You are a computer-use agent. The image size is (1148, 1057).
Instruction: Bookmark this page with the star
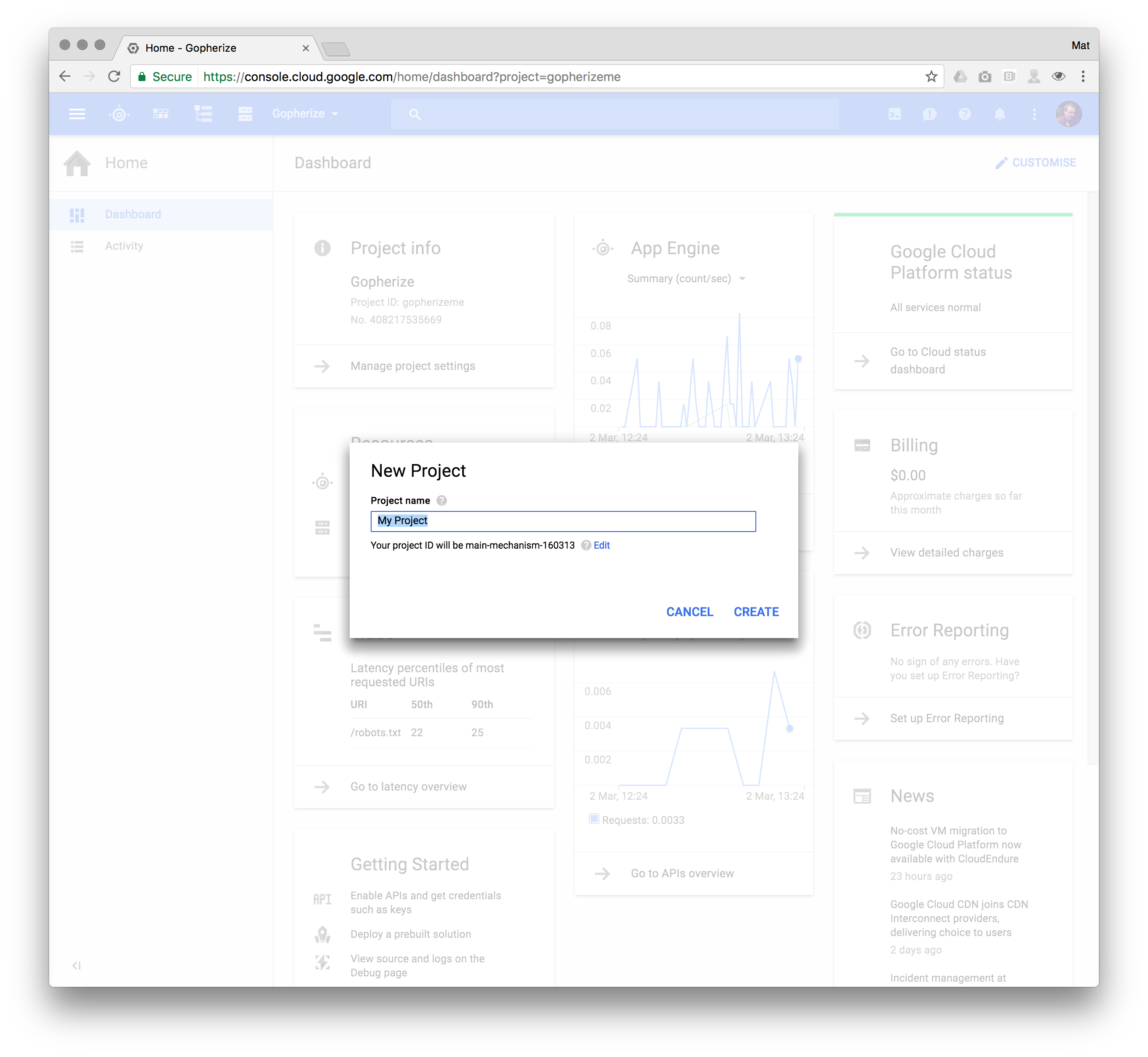coord(931,77)
